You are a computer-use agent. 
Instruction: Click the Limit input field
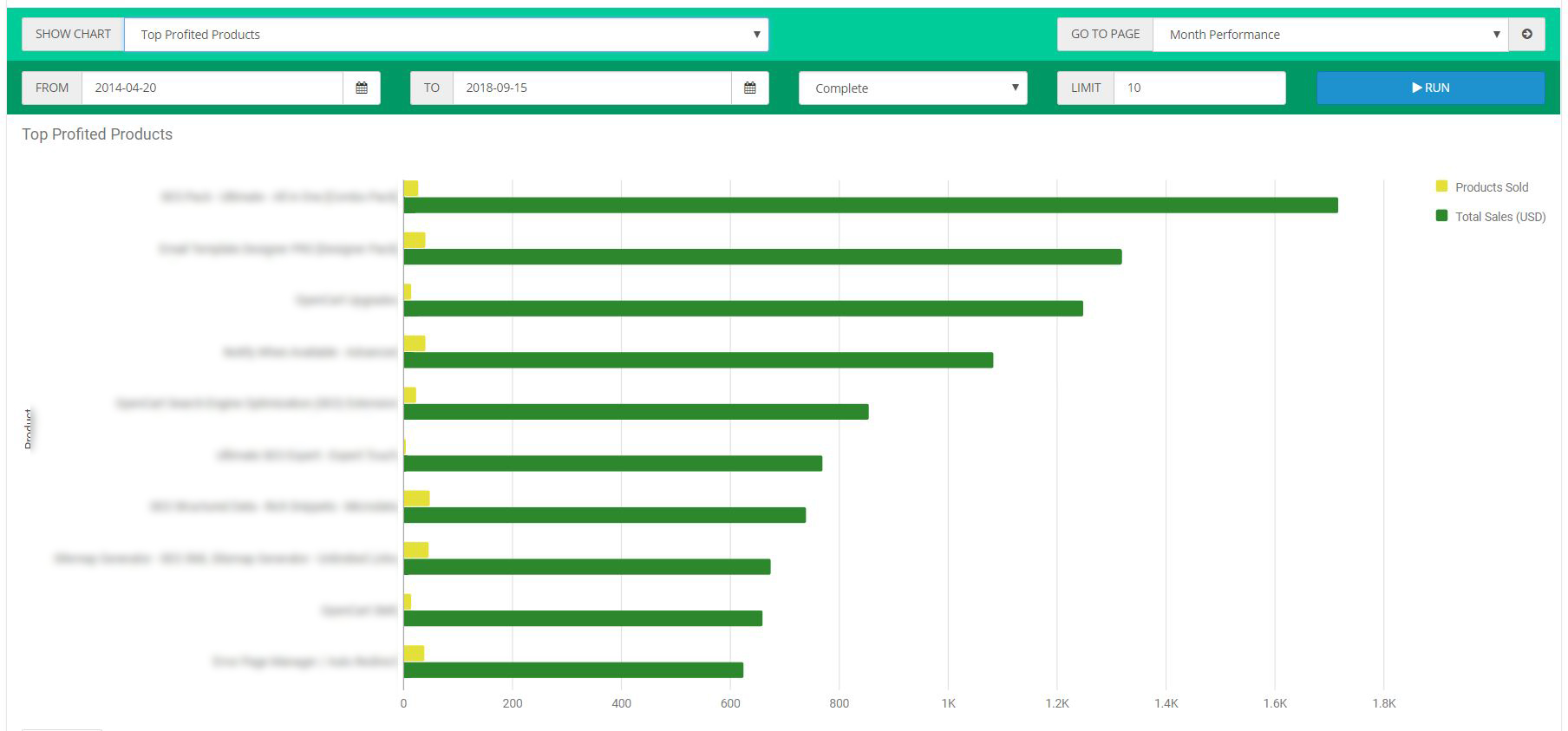point(1199,88)
